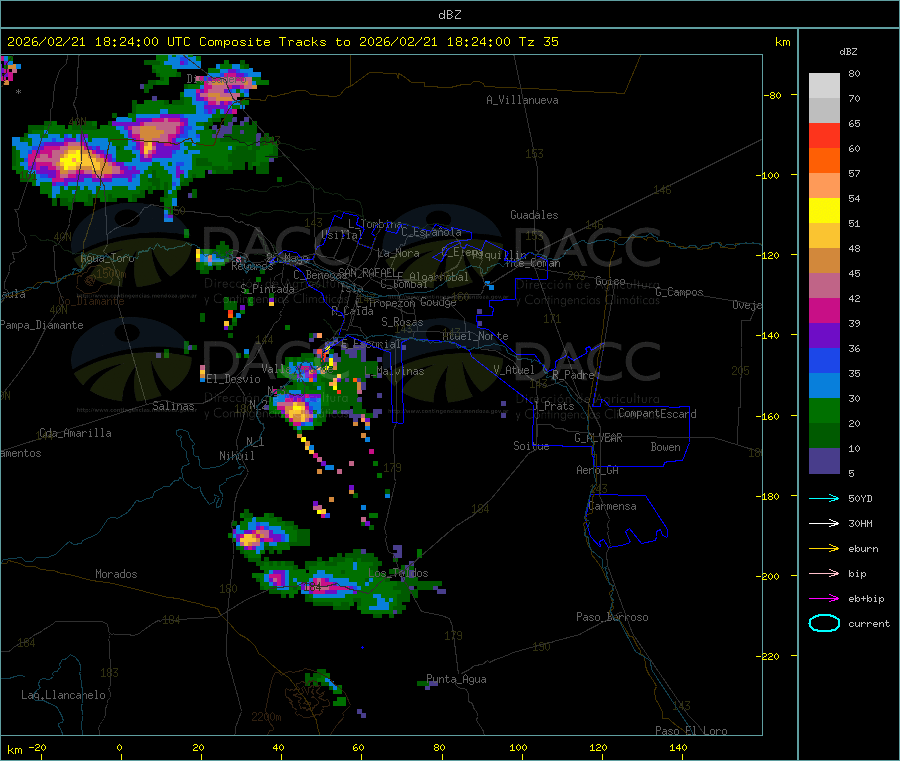
Task: Select the magenta swatch in dBZ legend
Action: click(x=824, y=310)
